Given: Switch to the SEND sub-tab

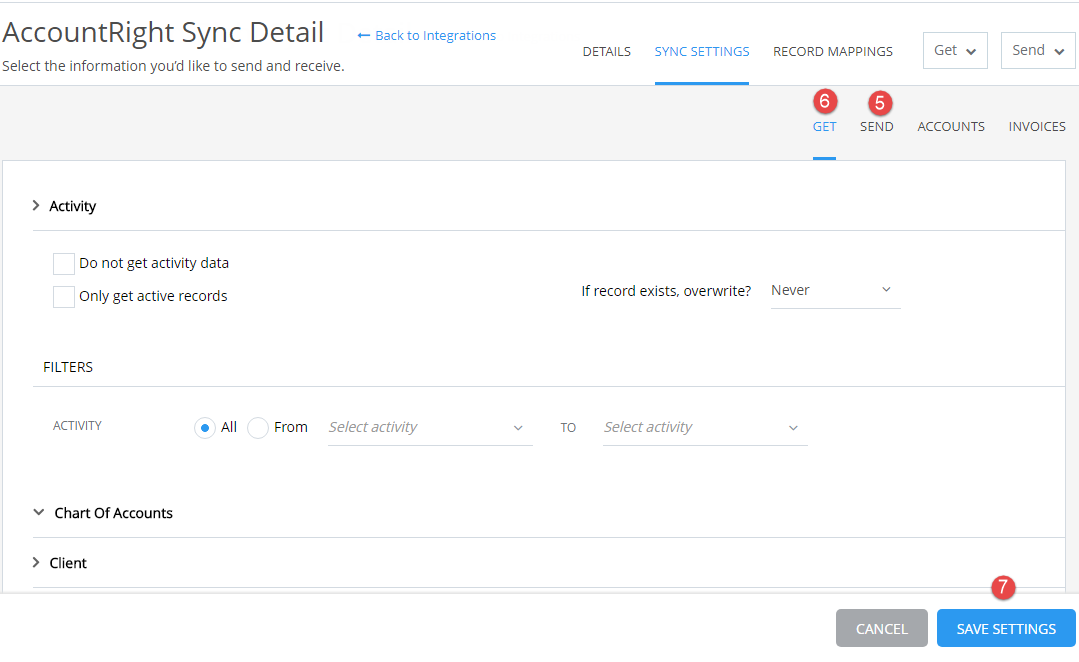Looking at the screenshot, I should [876, 127].
